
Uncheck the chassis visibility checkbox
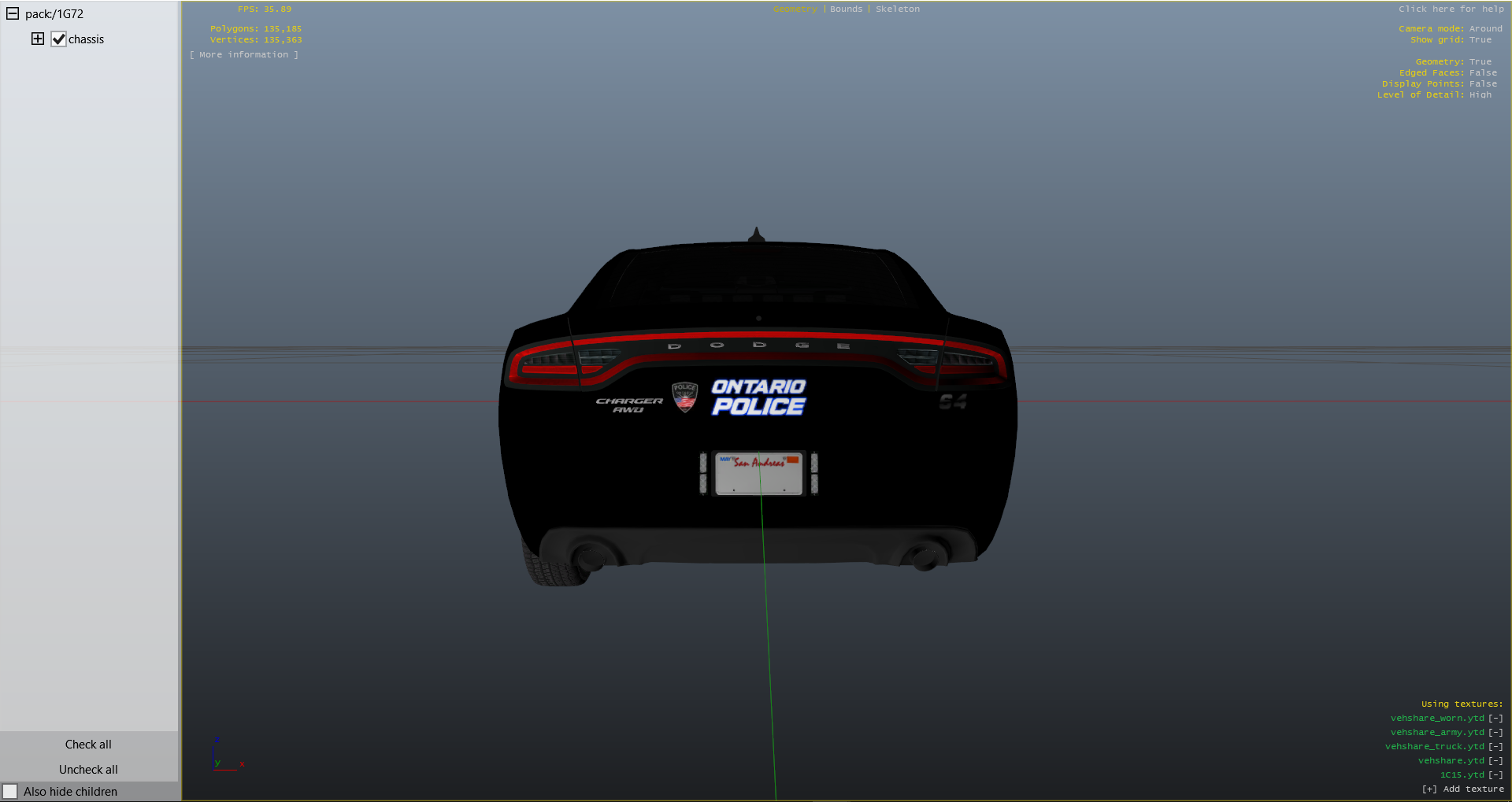click(58, 39)
